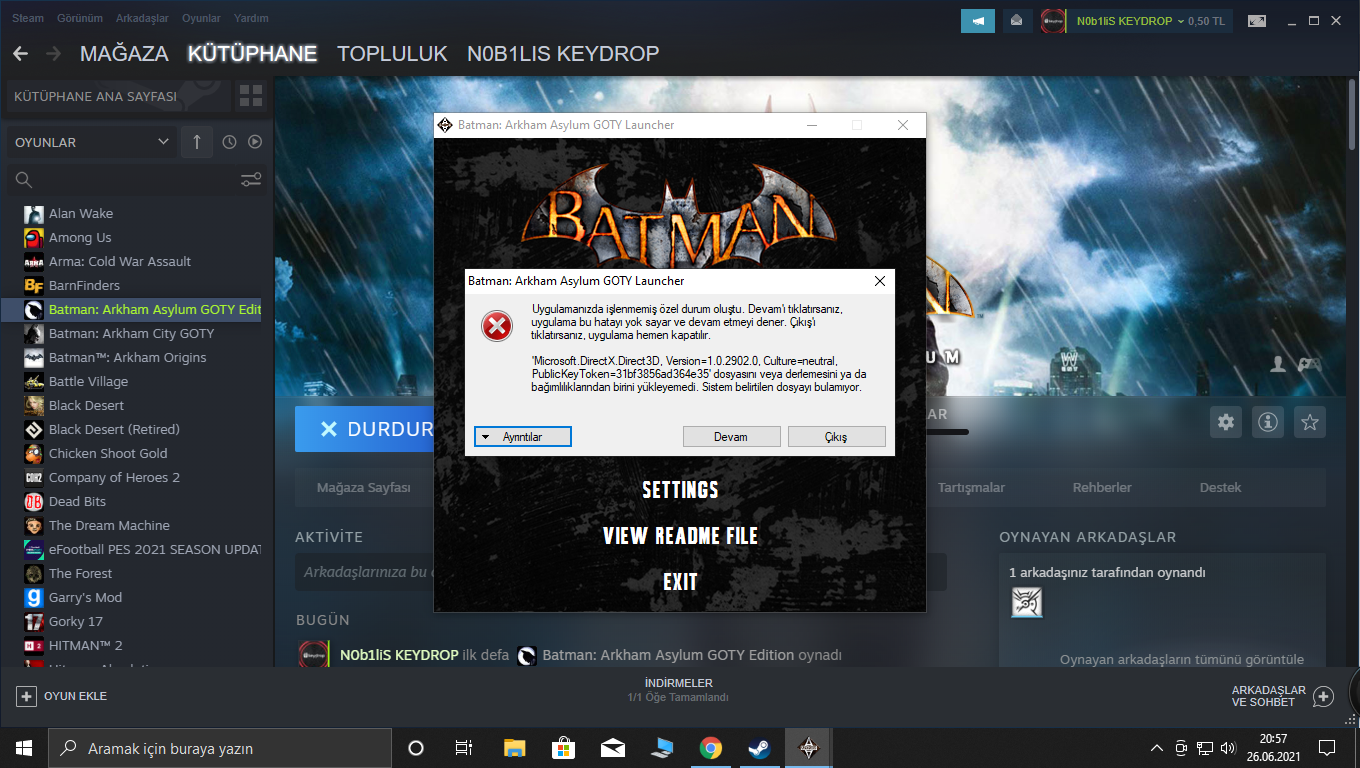This screenshot has height=768, width=1360.
Task: Add Batman to favorites with star icon
Action: pos(1310,422)
